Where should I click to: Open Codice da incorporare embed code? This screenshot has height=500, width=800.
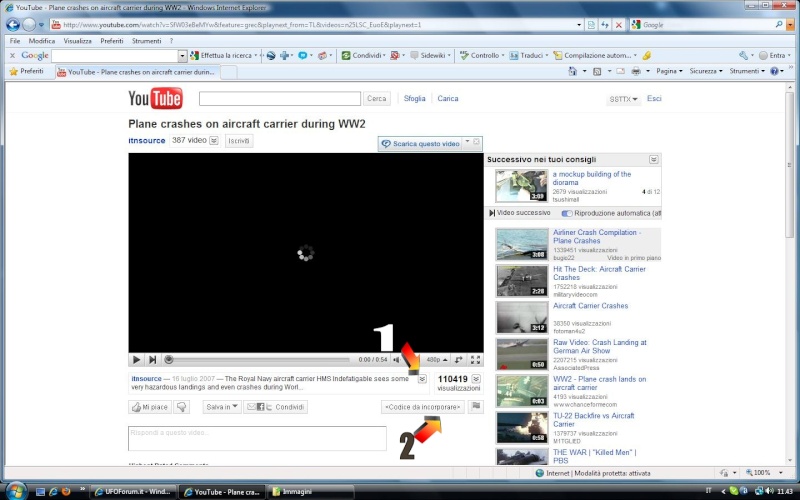tap(422, 407)
